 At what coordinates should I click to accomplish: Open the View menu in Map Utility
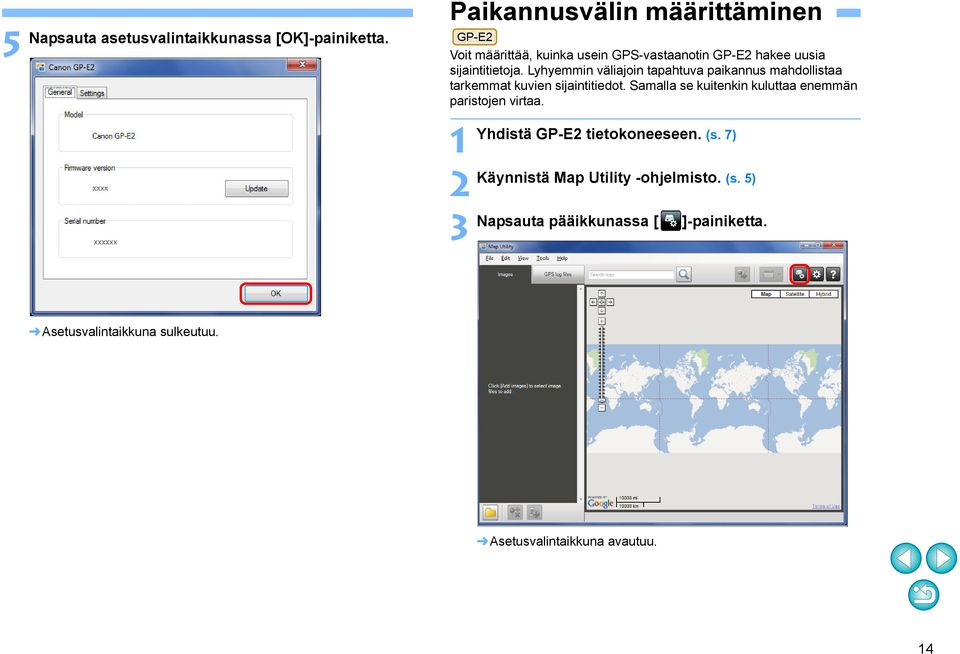point(523,258)
